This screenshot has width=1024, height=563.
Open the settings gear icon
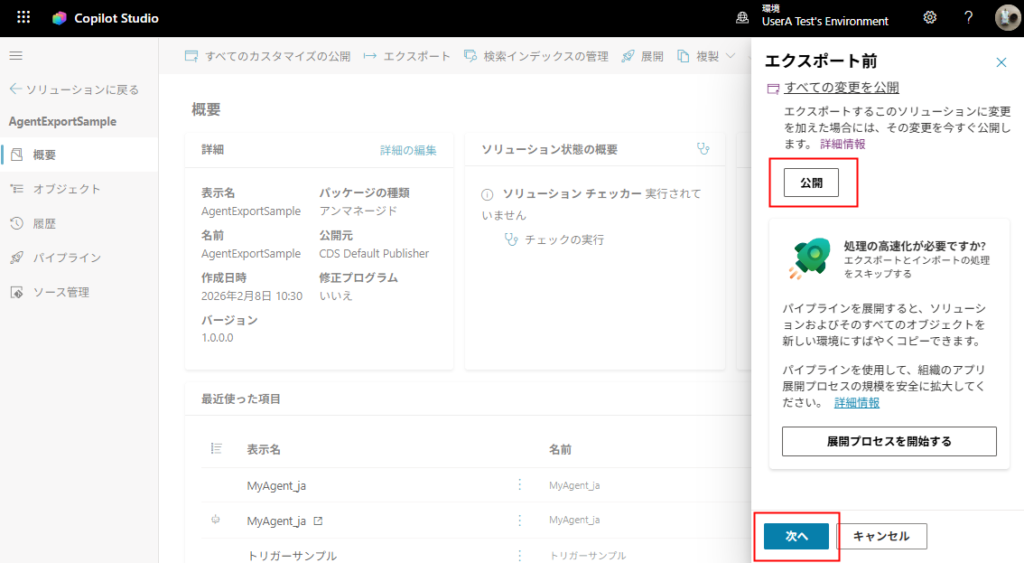[929, 18]
